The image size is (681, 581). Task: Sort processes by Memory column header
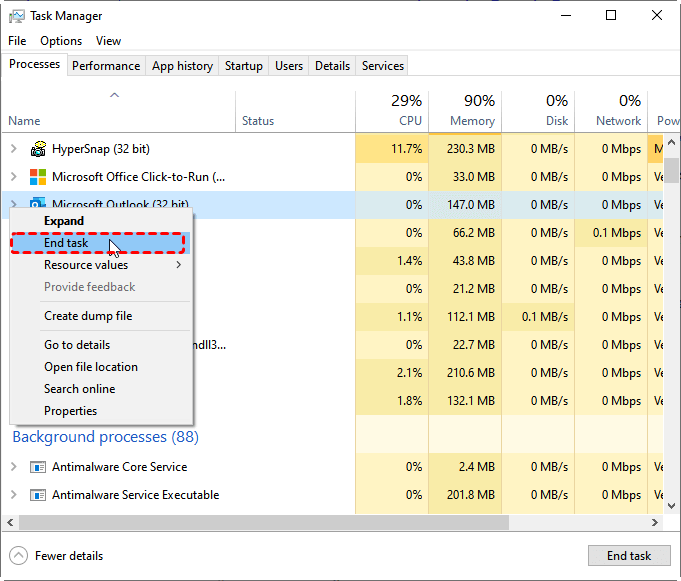pos(465,111)
